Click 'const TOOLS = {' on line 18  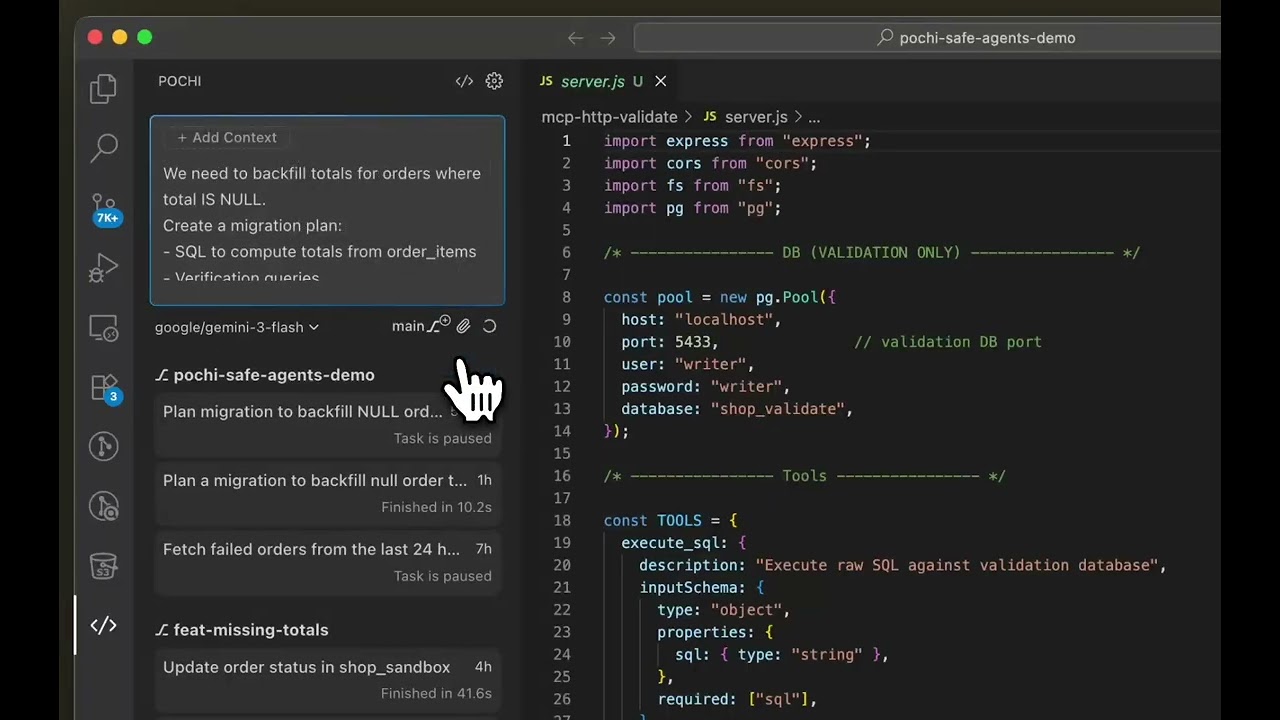670,520
